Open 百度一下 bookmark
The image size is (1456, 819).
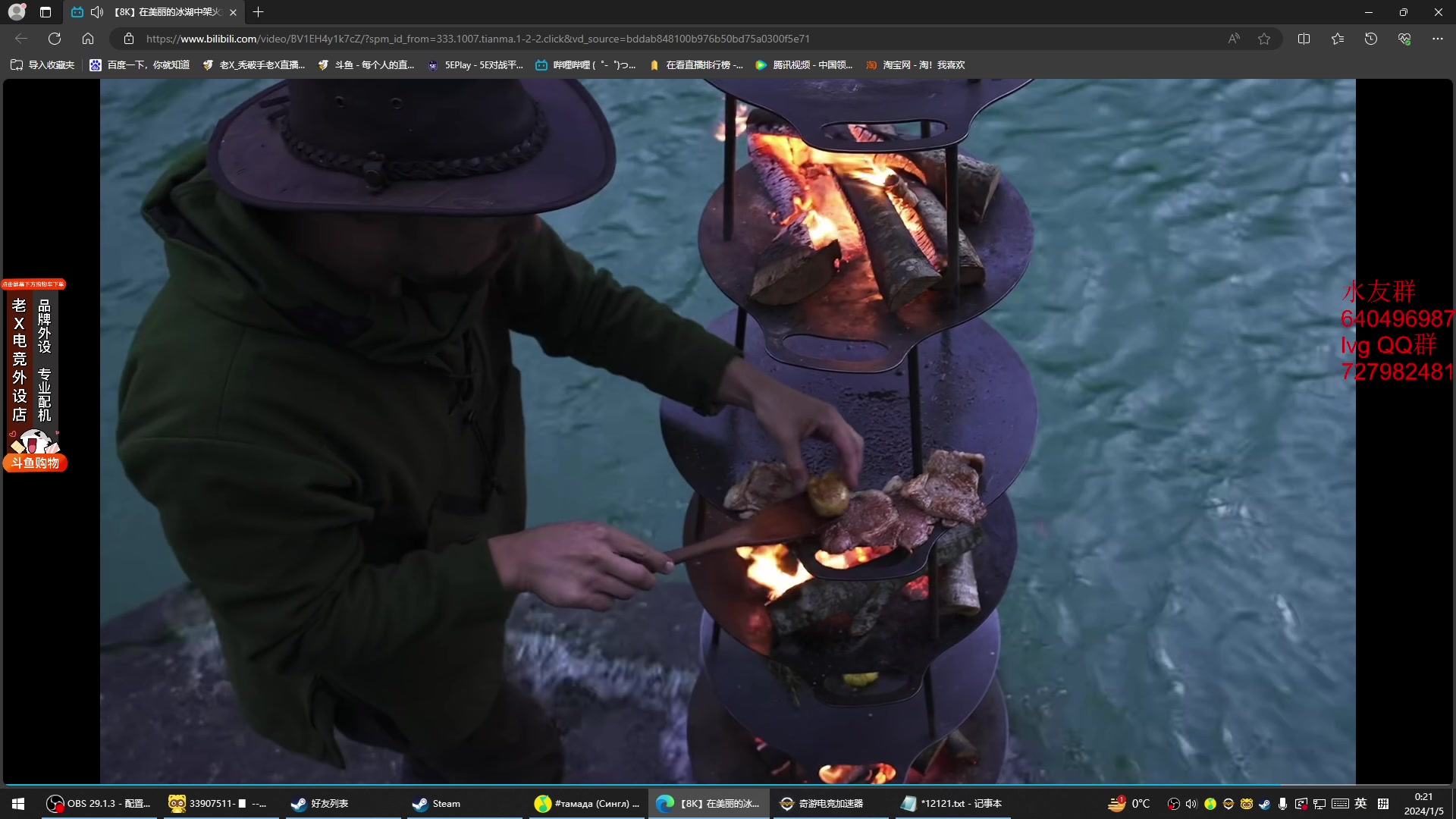click(x=140, y=65)
